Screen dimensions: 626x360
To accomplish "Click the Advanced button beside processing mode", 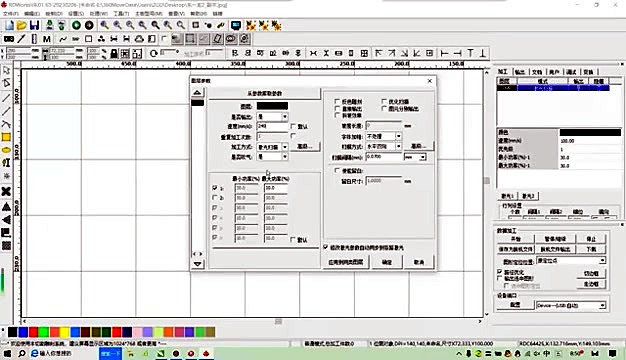I will (x=305, y=147).
